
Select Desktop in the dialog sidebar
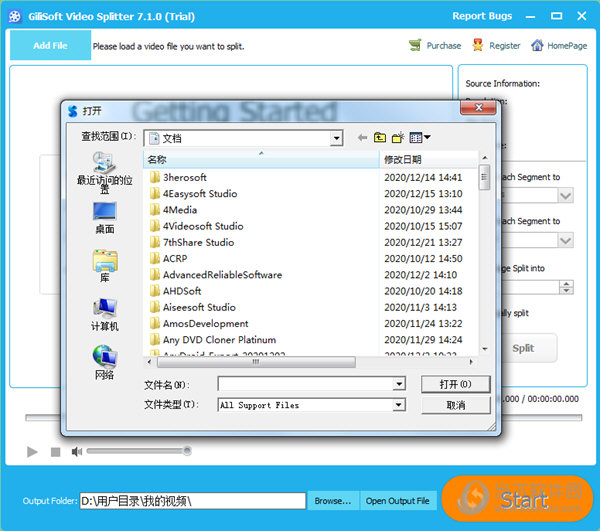click(104, 218)
